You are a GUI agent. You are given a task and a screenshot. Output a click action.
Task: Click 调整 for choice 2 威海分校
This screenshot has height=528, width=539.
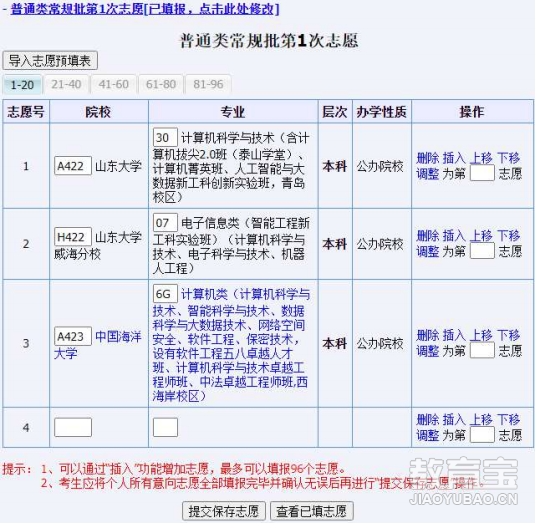coord(428,251)
